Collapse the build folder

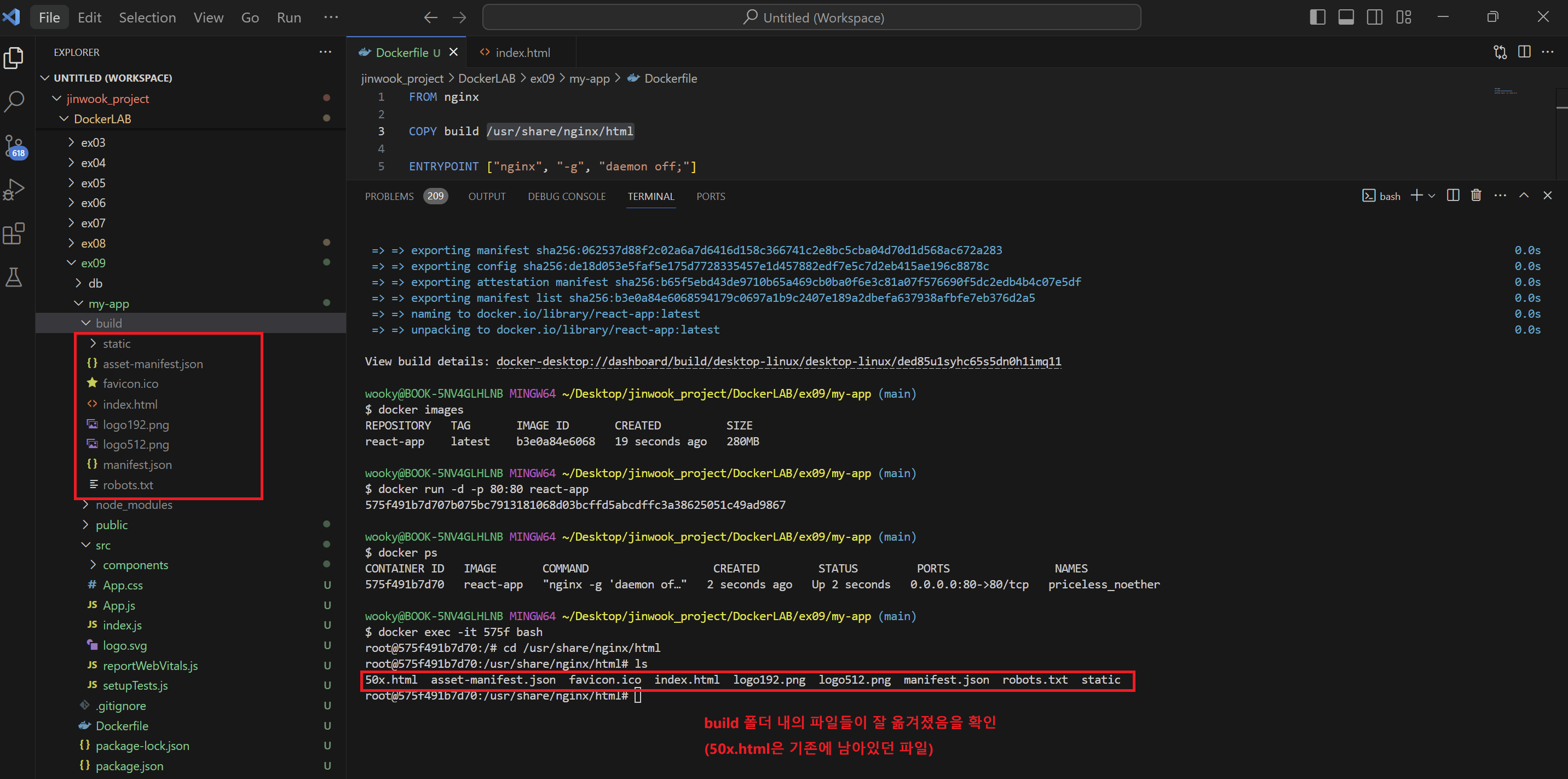[108, 323]
